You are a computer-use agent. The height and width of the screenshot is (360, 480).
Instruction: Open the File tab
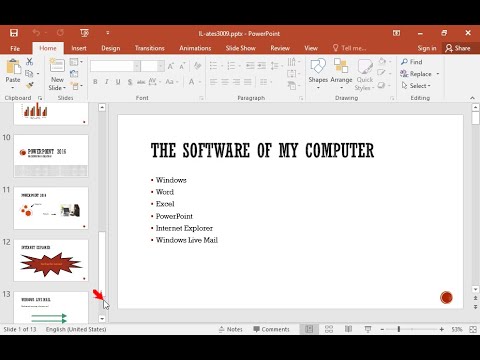pyautogui.click(x=15, y=48)
